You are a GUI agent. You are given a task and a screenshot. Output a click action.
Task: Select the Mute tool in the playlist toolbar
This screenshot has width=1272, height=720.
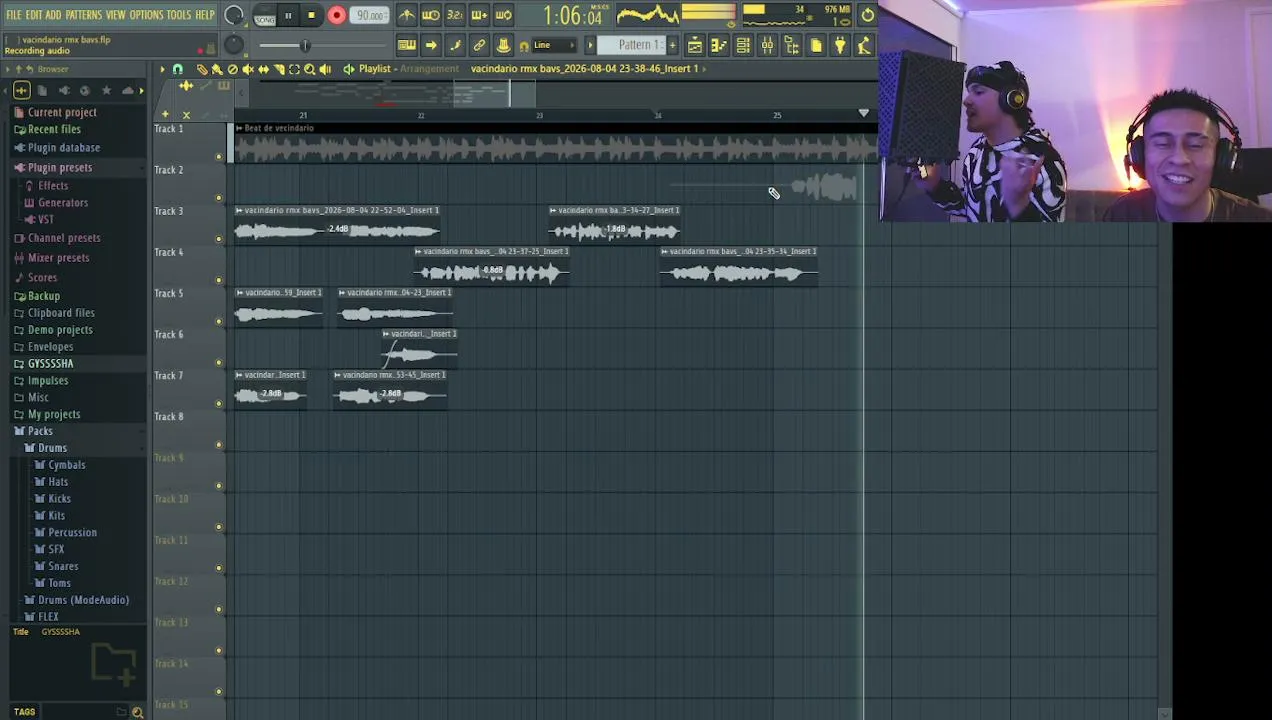click(248, 69)
